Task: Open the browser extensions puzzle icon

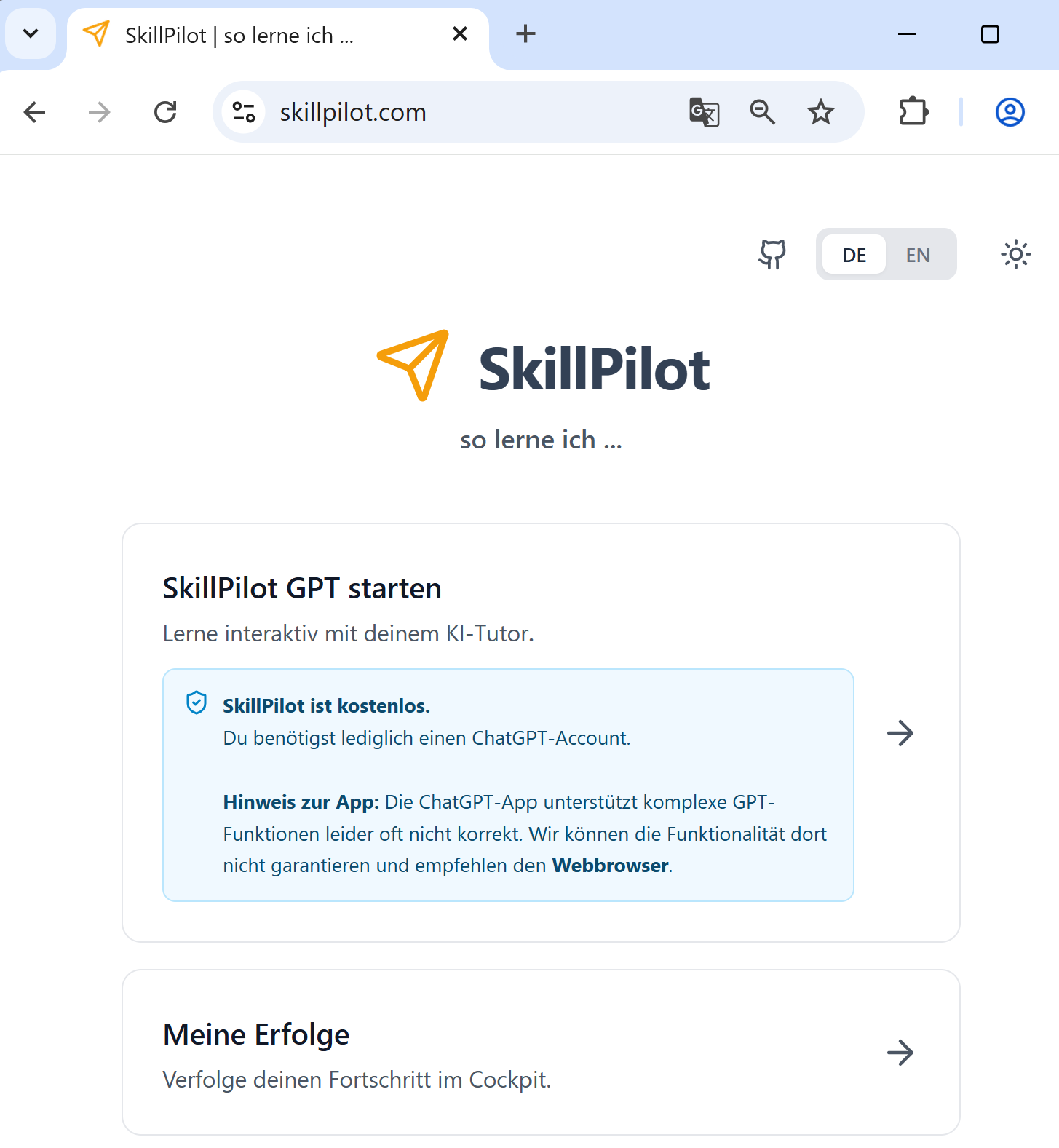Action: [913, 112]
